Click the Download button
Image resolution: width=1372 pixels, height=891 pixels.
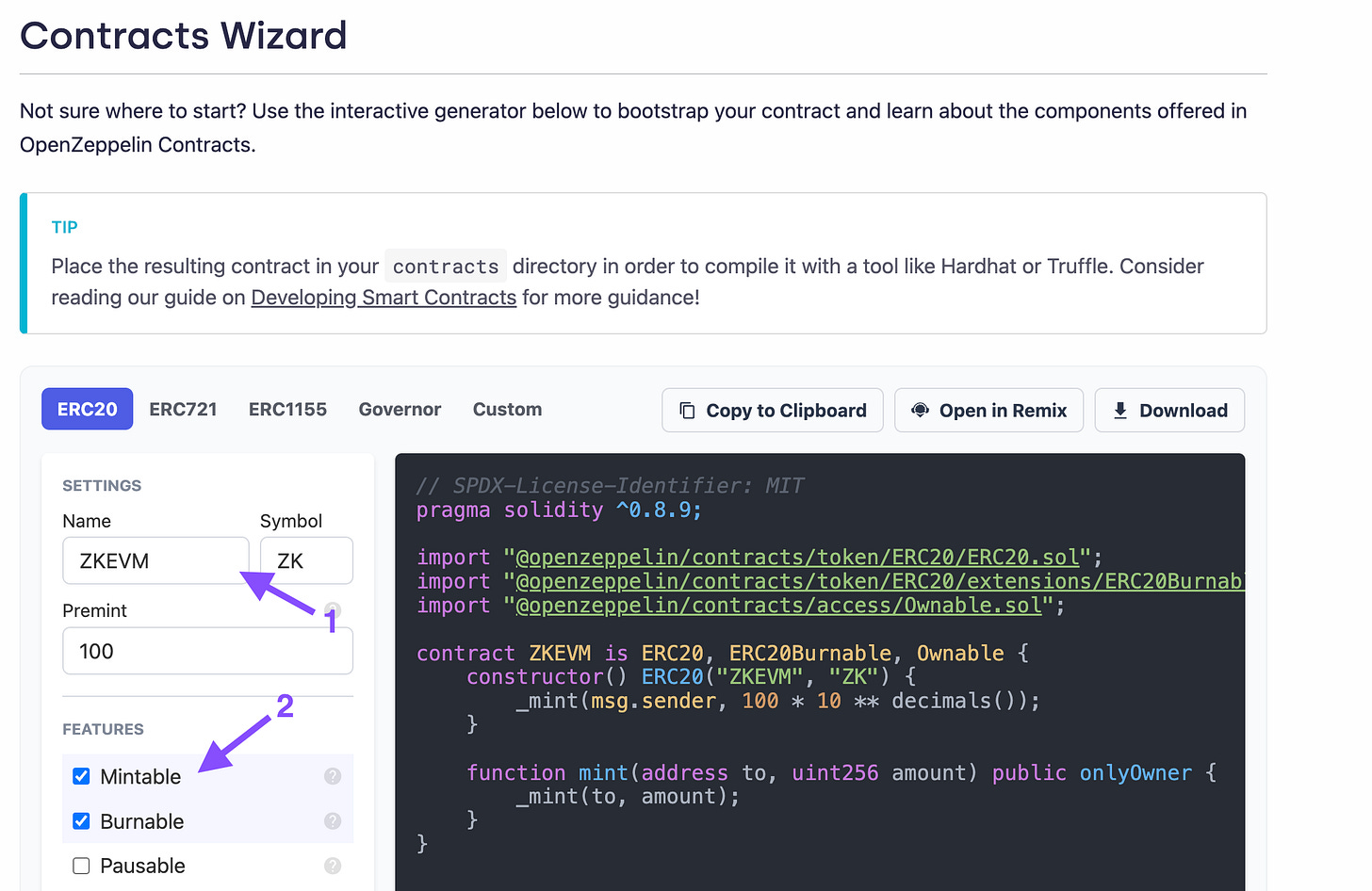1169,411
